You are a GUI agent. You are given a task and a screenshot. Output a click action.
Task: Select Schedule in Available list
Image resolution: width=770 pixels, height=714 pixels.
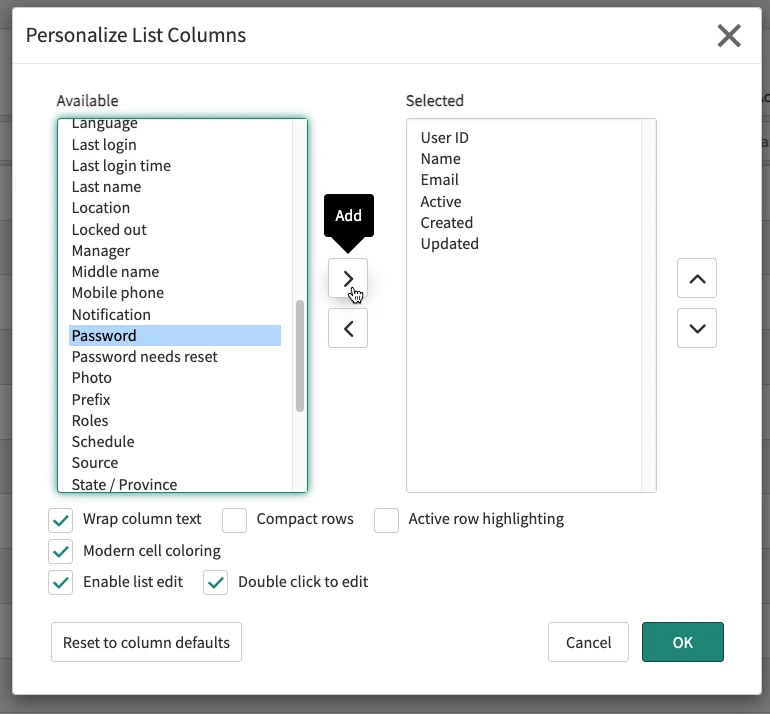click(175, 441)
